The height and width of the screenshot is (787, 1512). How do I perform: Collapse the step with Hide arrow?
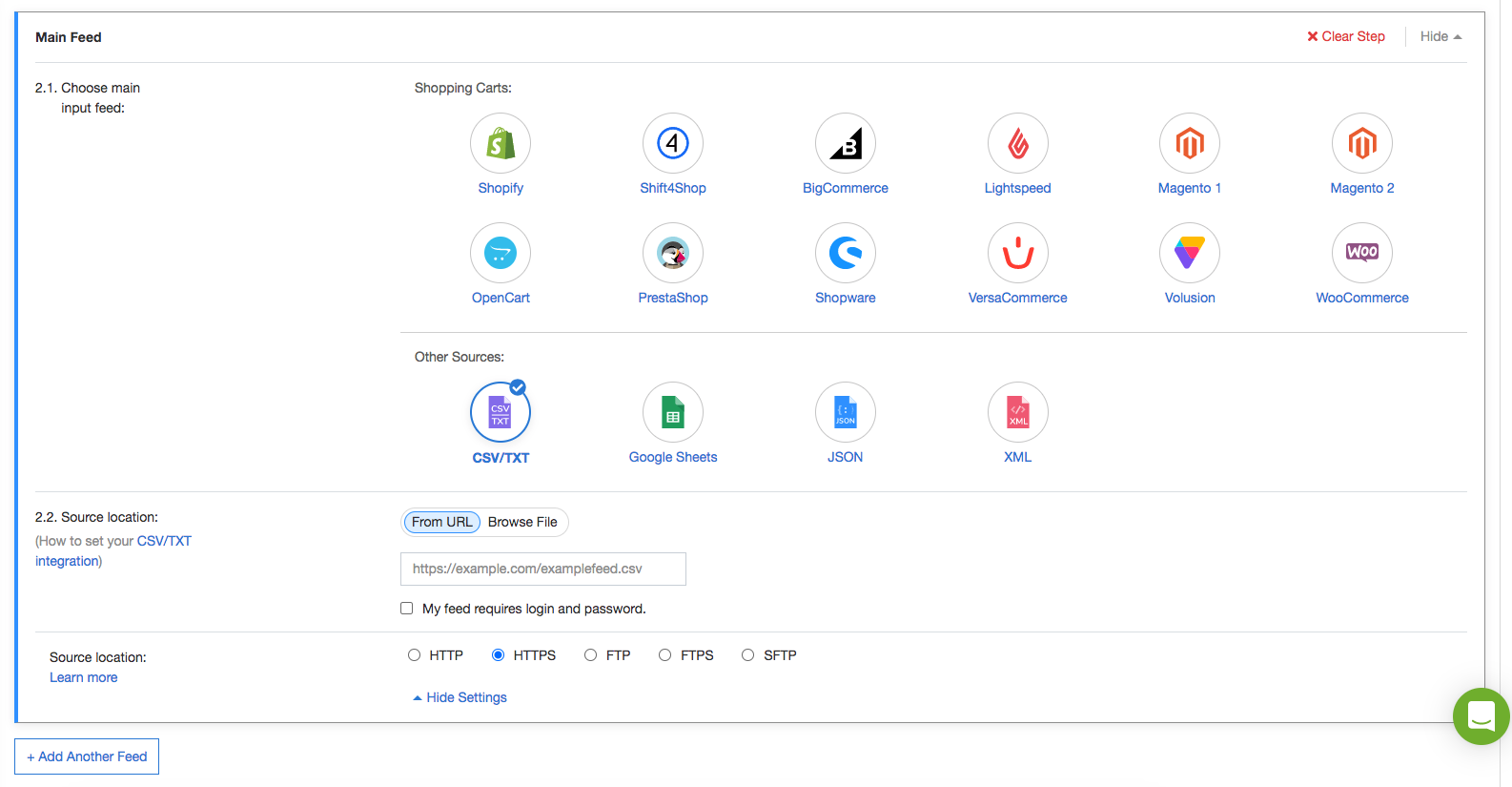[1440, 36]
